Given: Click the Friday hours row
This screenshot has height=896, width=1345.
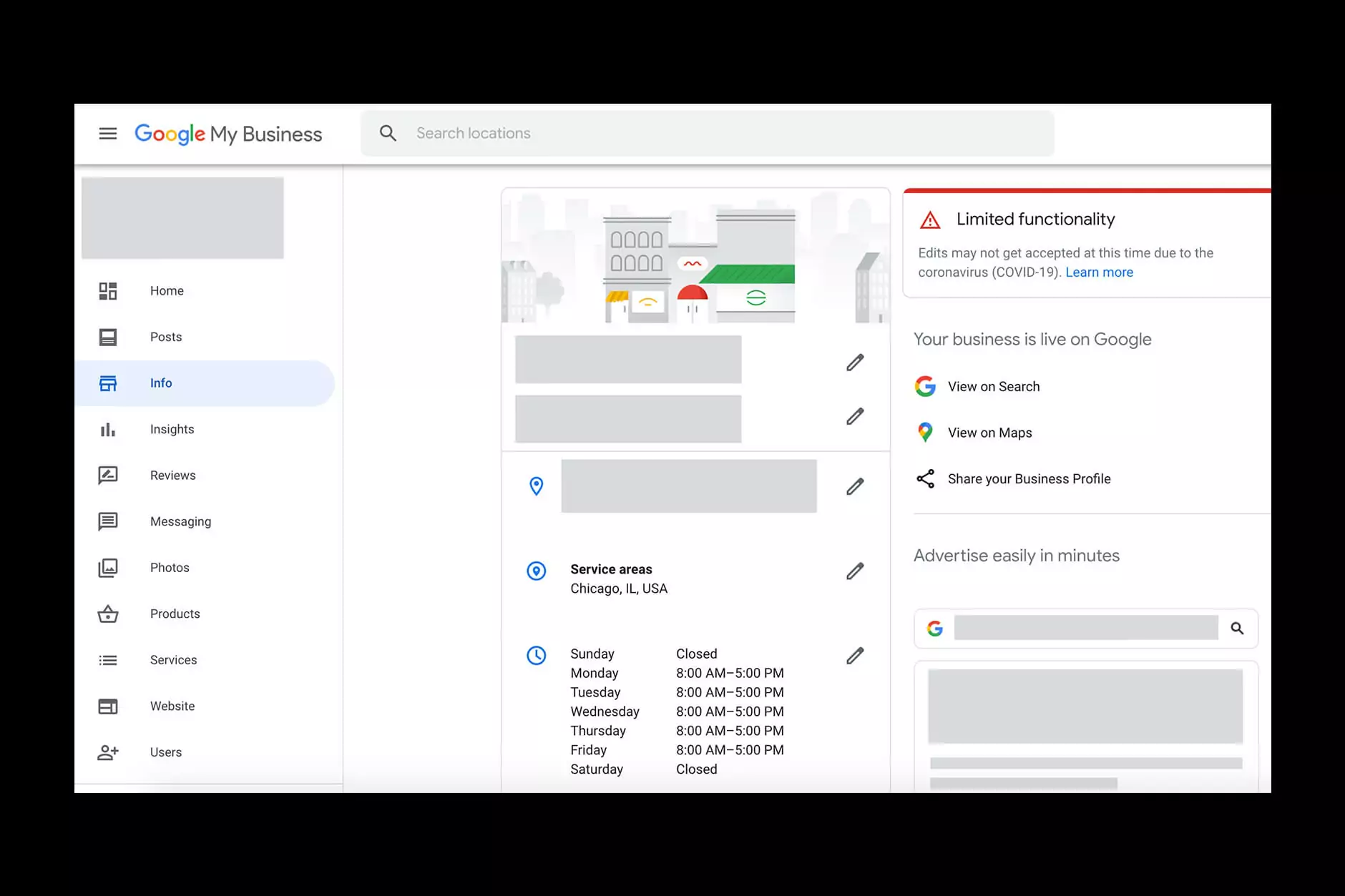Looking at the screenshot, I should 677,750.
